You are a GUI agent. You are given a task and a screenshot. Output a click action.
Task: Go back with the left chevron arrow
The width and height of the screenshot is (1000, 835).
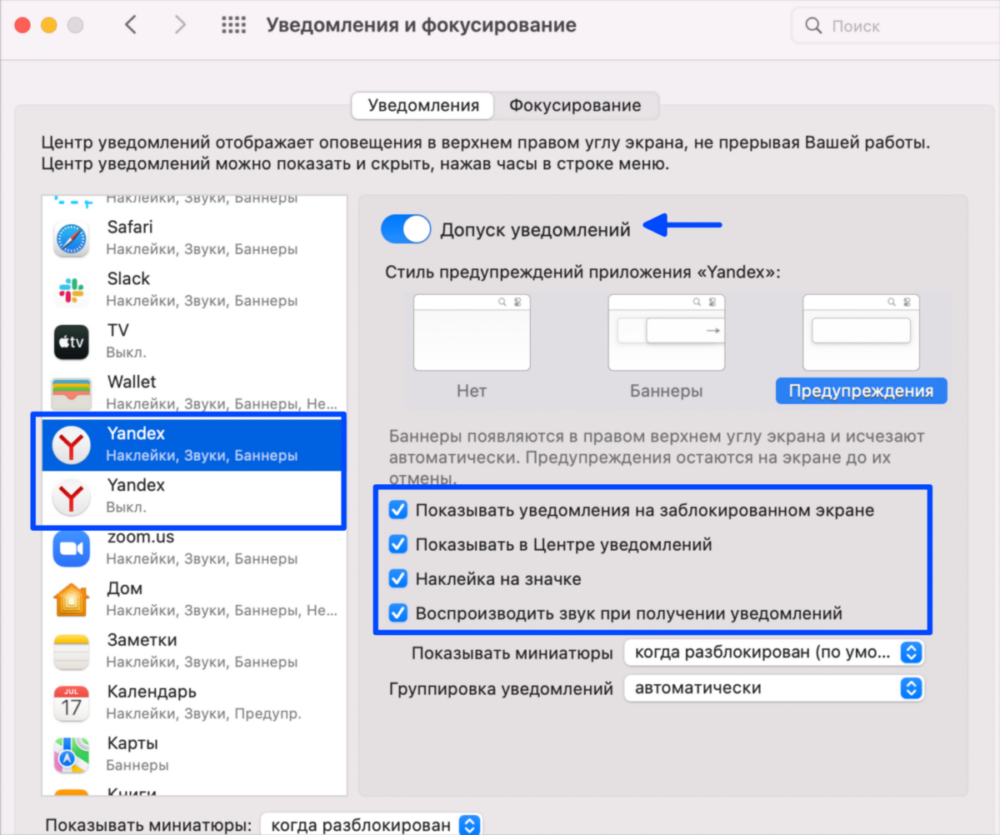131,25
